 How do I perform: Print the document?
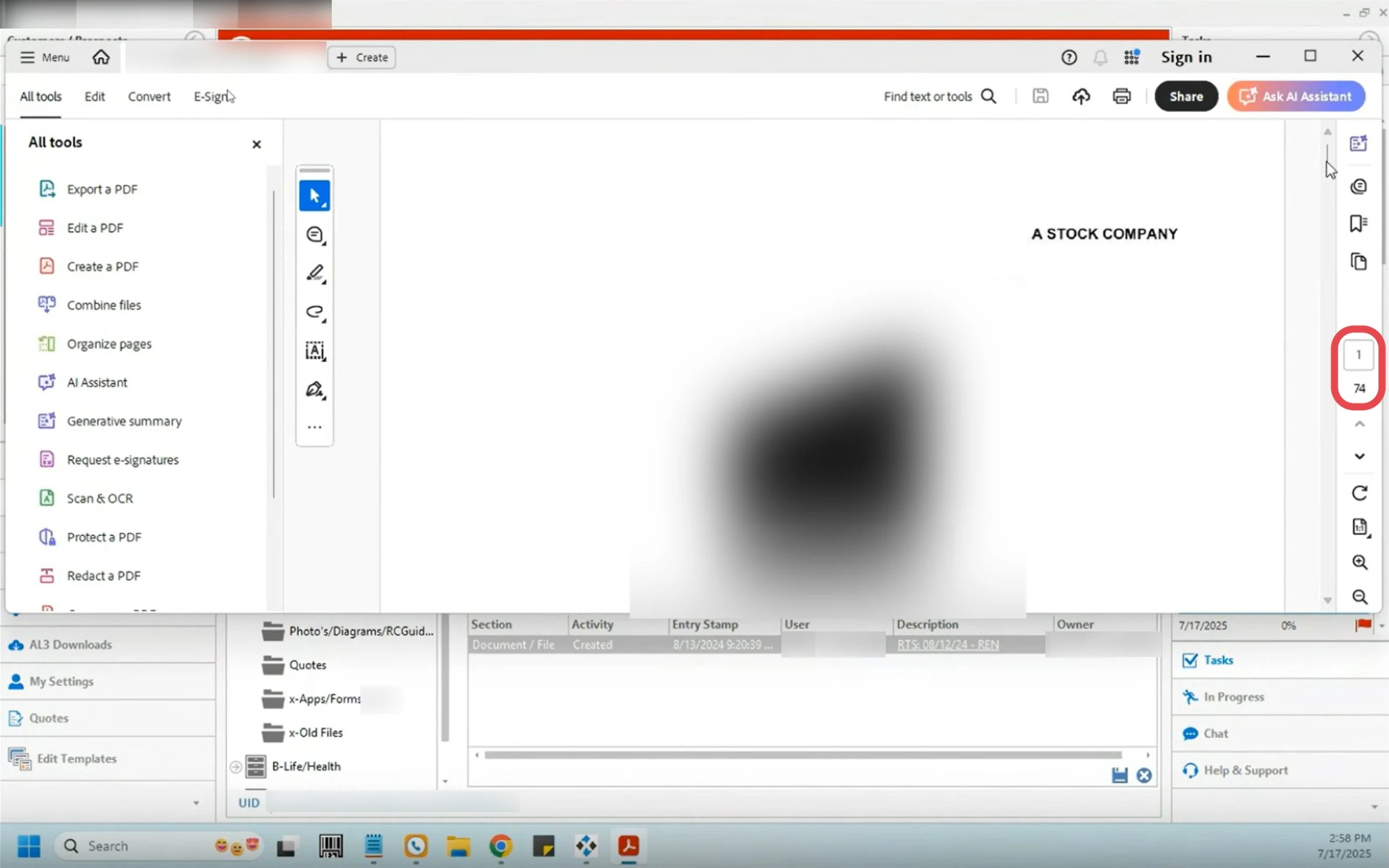pyautogui.click(x=1121, y=96)
